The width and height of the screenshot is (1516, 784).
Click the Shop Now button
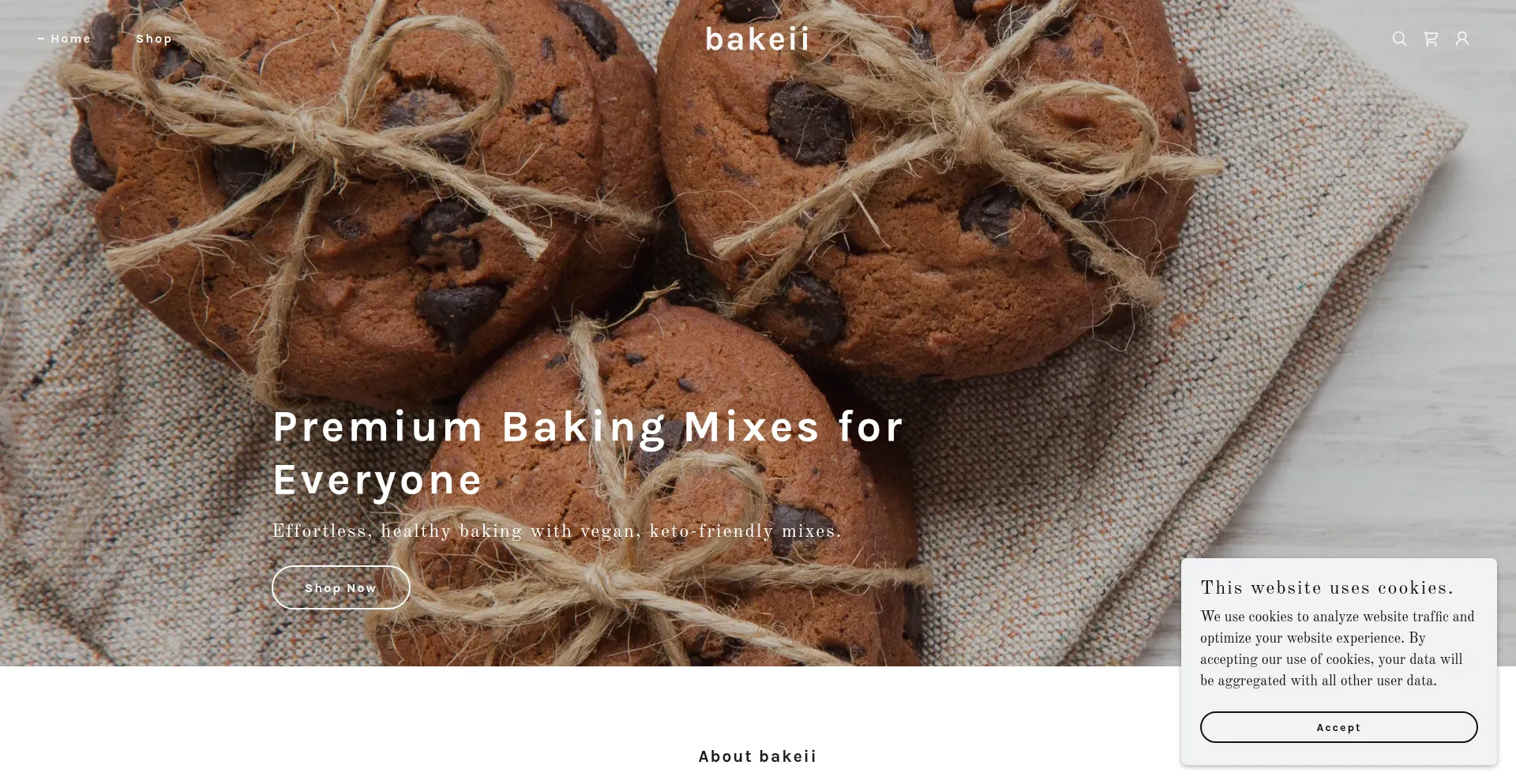(341, 587)
